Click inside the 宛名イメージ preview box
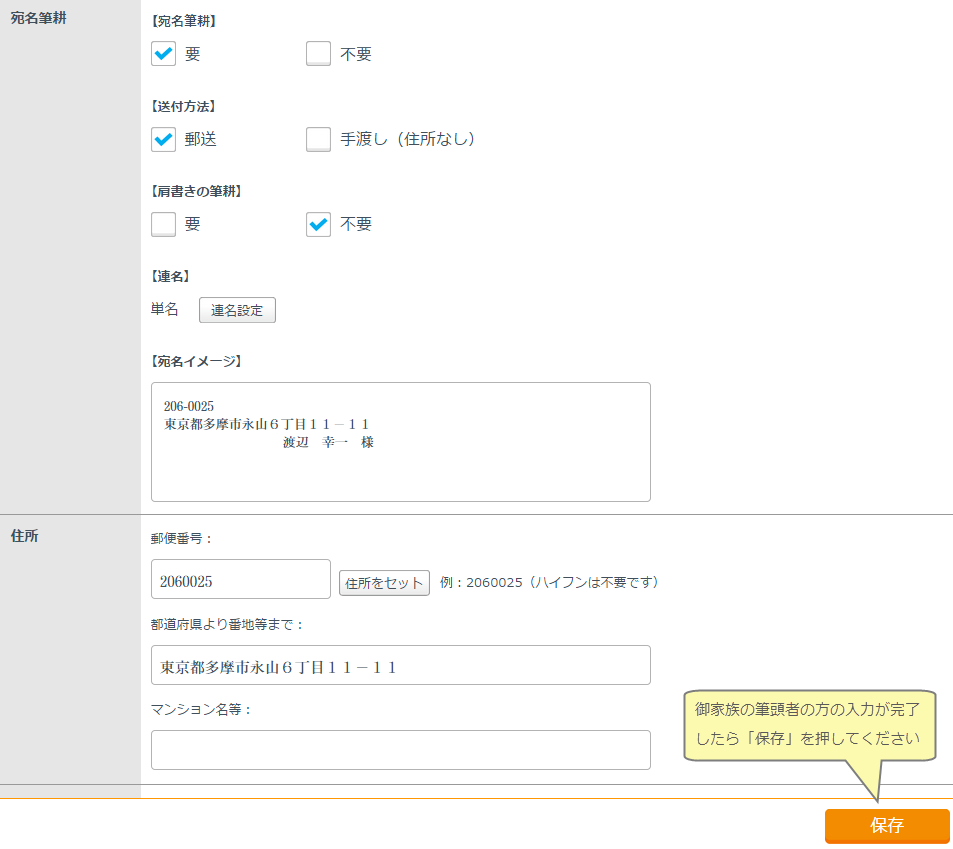This screenshot has width=953, height=849. pyautogui.click(x=400, y=441)
